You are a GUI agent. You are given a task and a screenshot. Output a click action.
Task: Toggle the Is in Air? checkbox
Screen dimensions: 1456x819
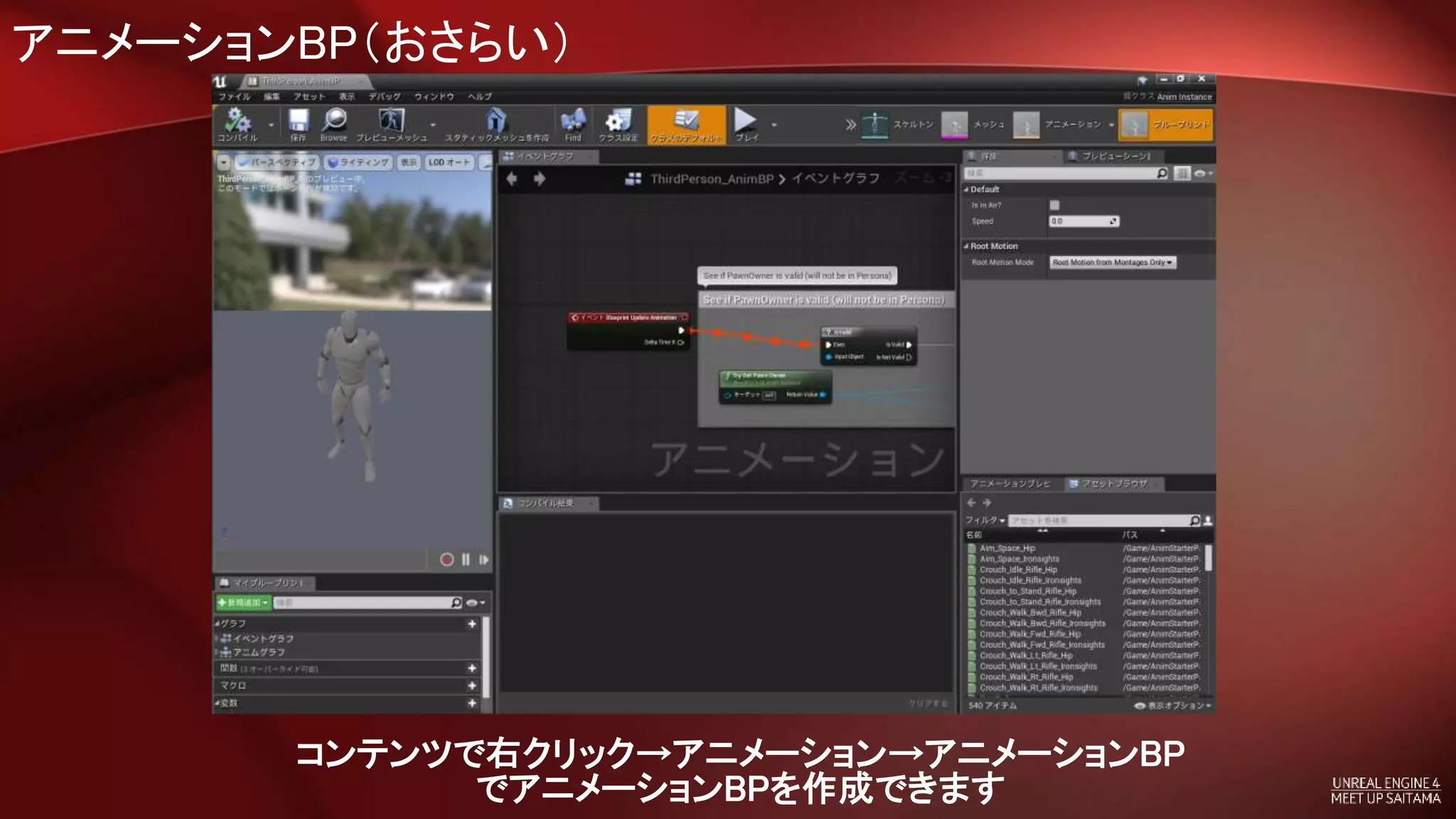[x=1054, y=205]
